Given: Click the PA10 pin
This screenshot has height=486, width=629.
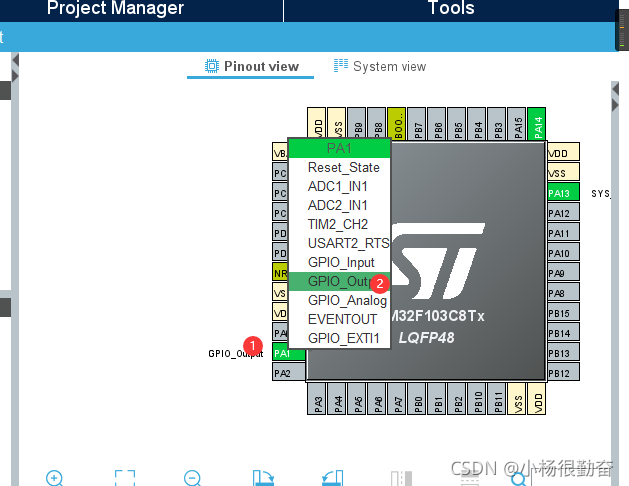Looking at the screenshot, I should 563,253.
